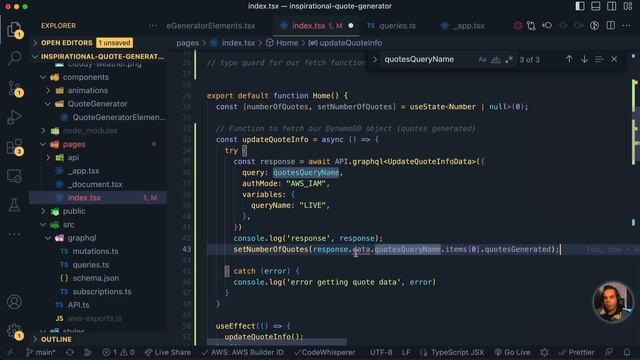Collapse the QuoteGenerator folder
Image resolution: width=640 pixels, height=360 pixels.
pos(97,104)
